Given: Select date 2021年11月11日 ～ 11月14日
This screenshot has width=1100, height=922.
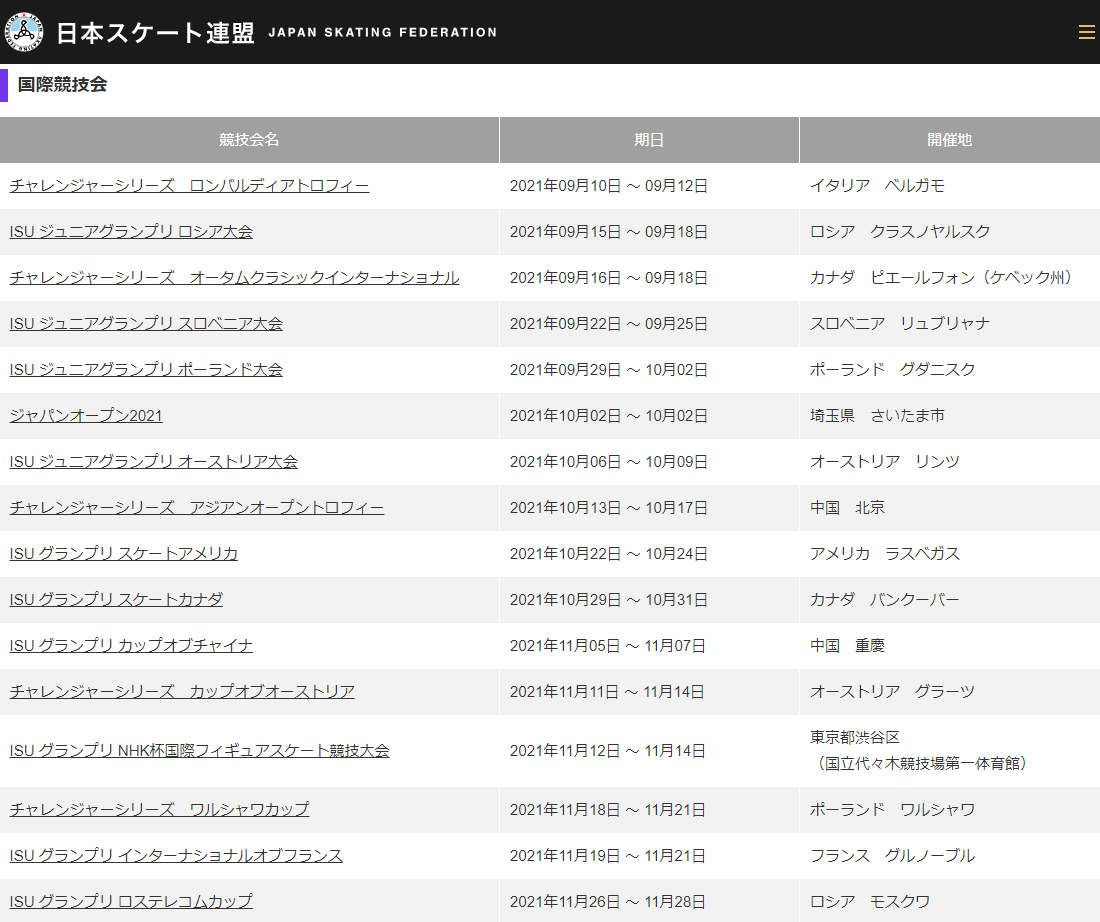Looking at the screenshot, I should [607, 691].
